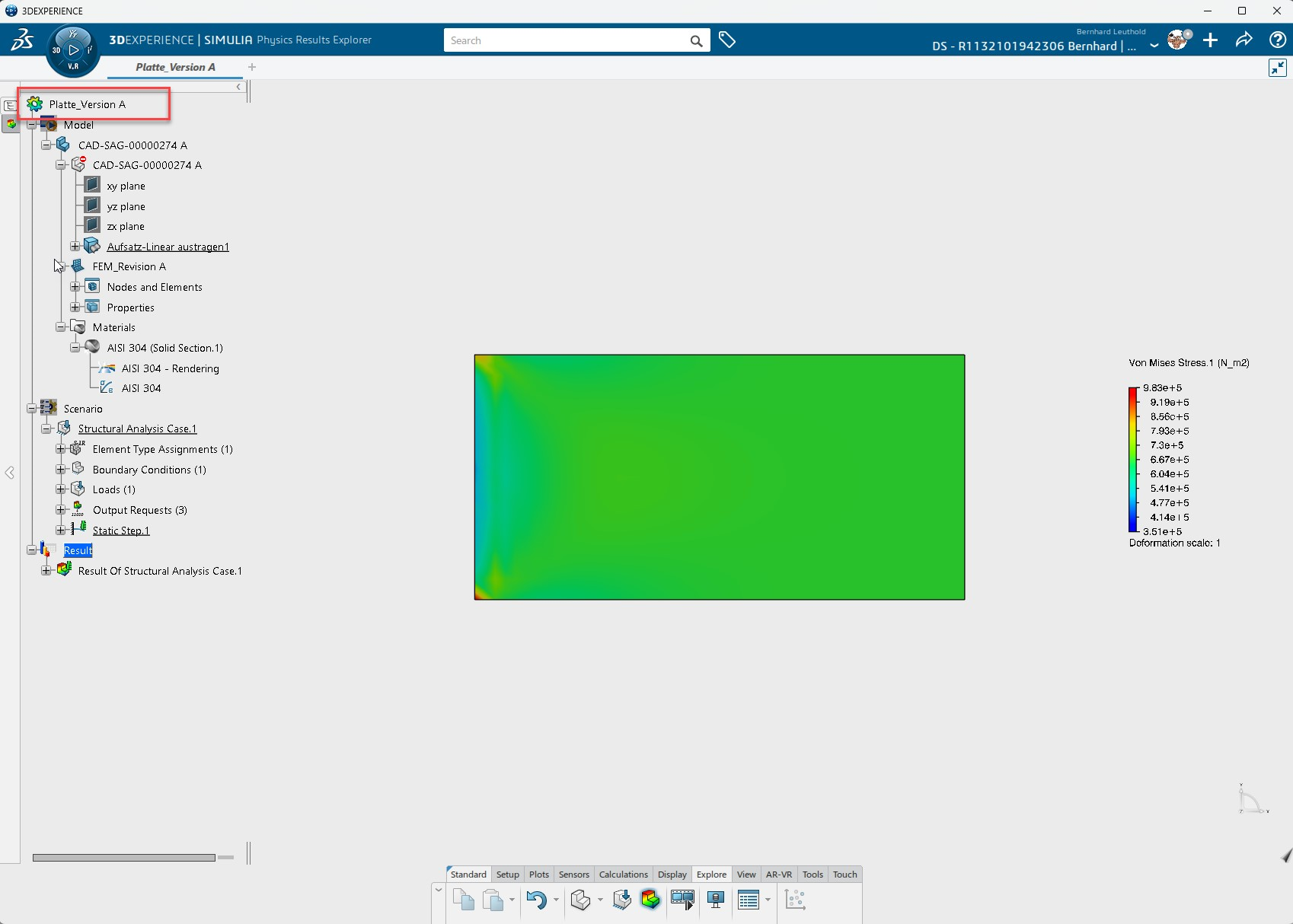Screen dimensions: 1293x924
Task: Switch to the Plots tab
Action: [538, 875]
